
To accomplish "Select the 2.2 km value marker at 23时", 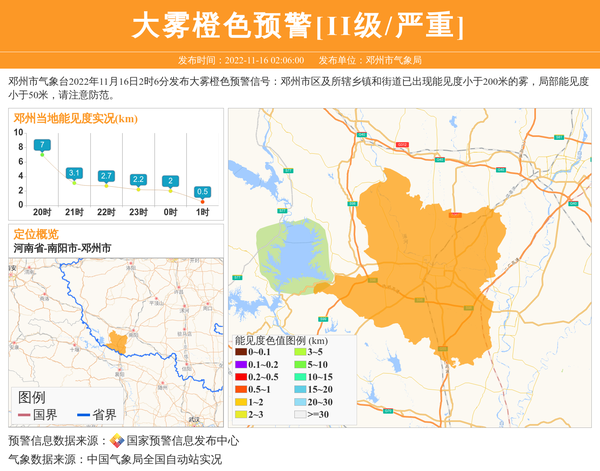I will (138, 180).
